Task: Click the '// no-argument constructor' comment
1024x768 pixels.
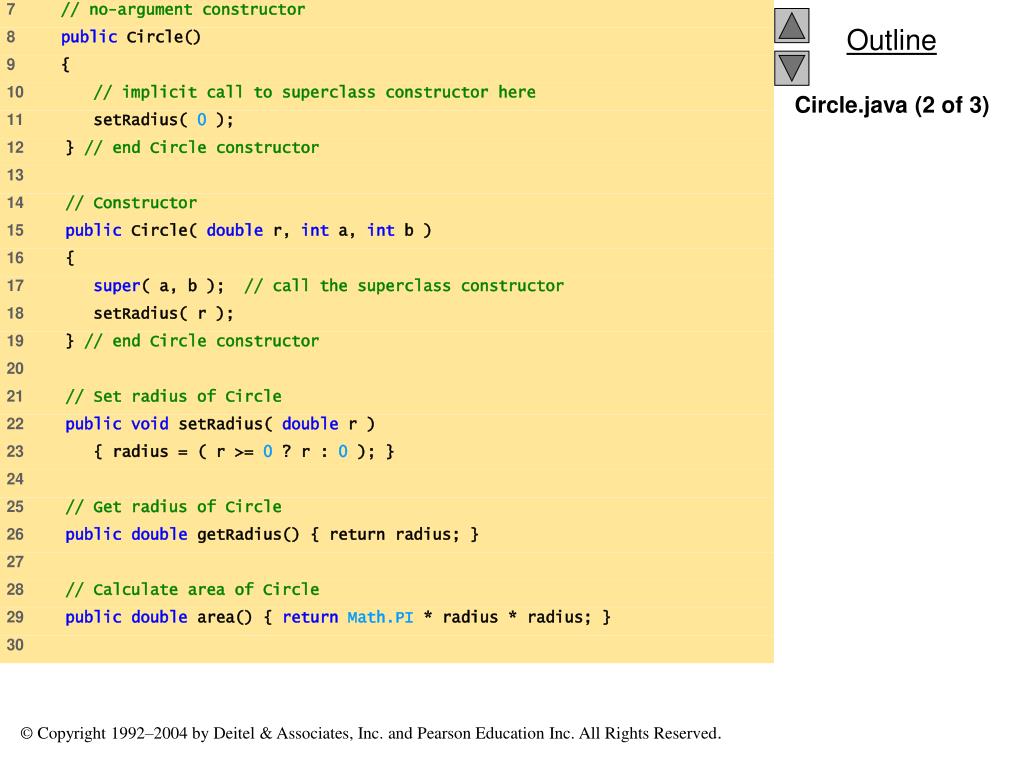Action: pos(183,10)
